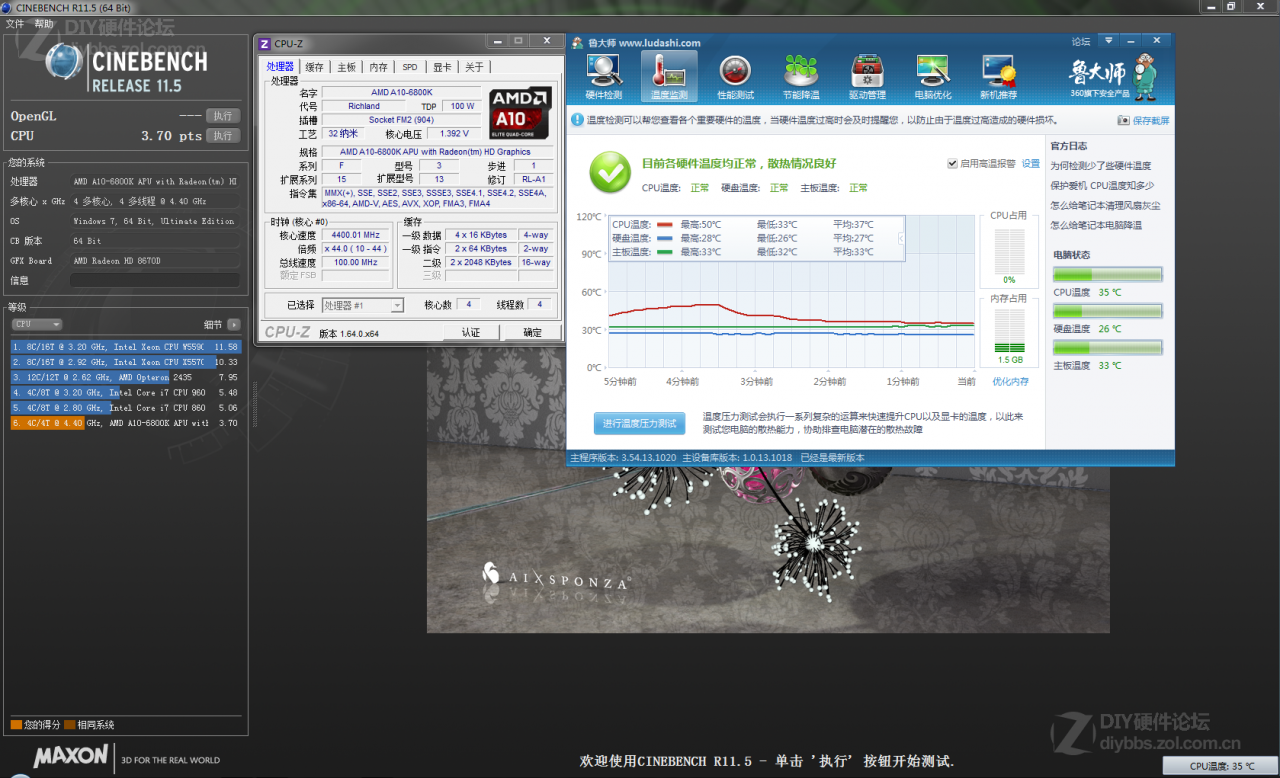Collapse the chart legend panel arrow

click(901, 239)
